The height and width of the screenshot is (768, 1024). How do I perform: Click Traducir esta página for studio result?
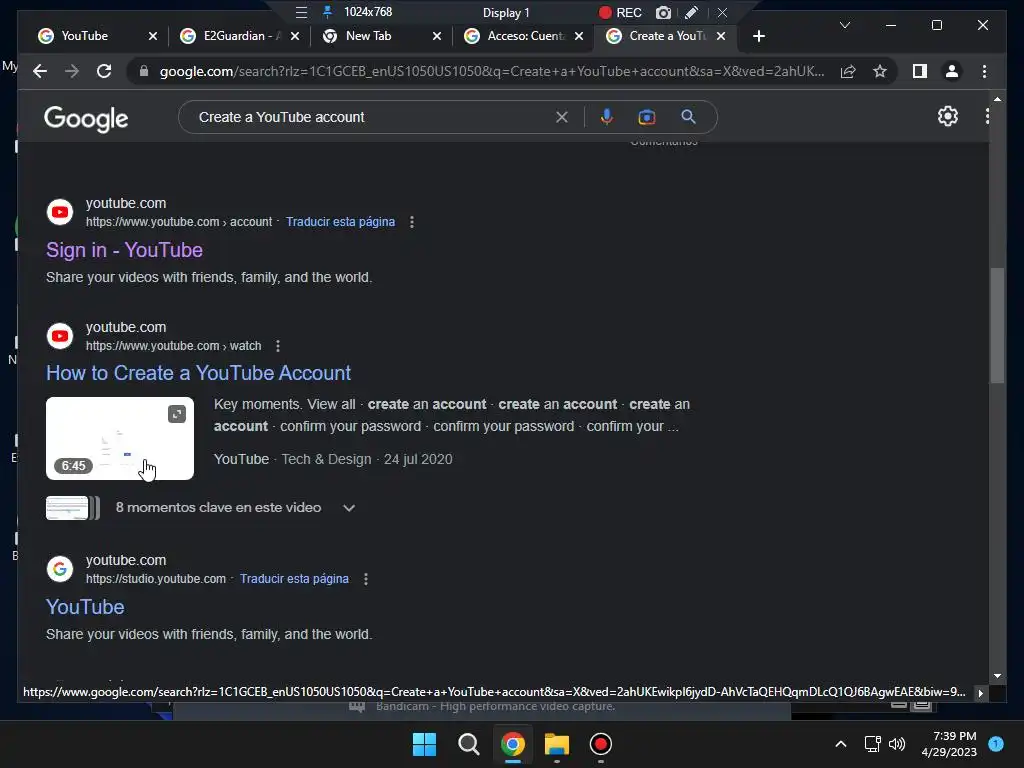[294, 579]
